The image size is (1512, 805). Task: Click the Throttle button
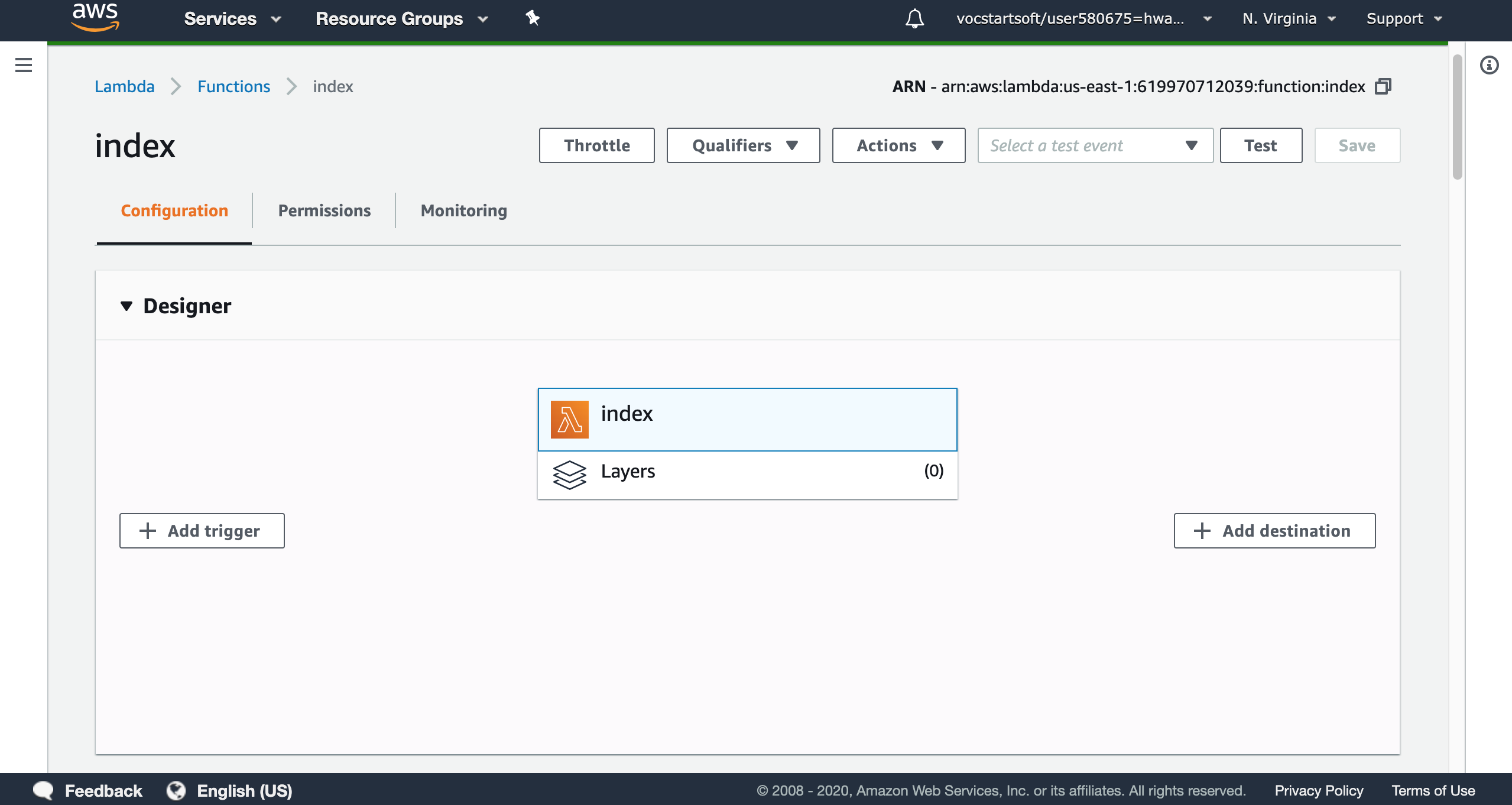(x=596, y=145)
